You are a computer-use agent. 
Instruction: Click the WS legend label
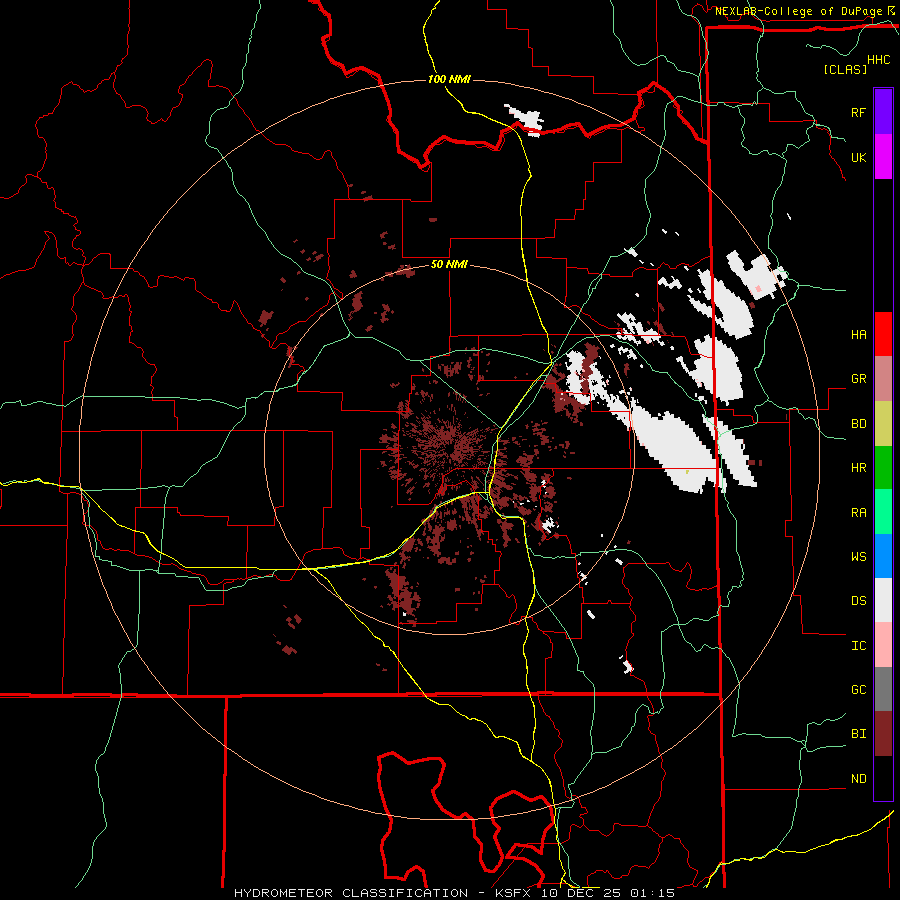tap(858, 556)
